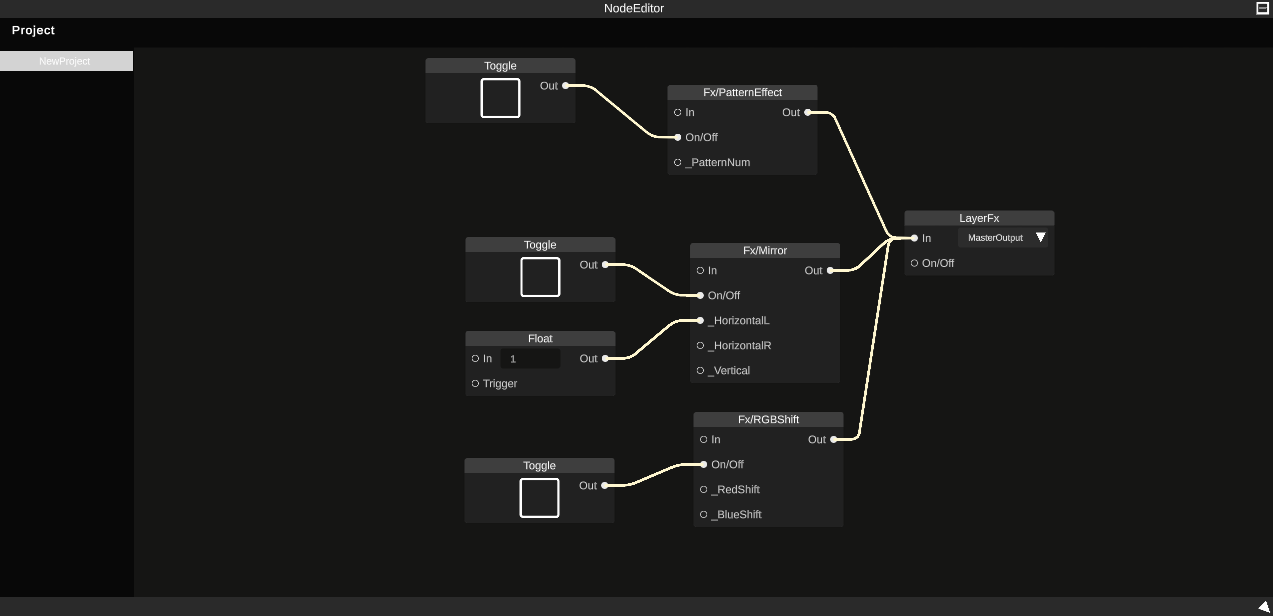This screenshot has height=616, width=1273.
Task: Click the window layout icon in the title bar
Action: [1261, 8]
